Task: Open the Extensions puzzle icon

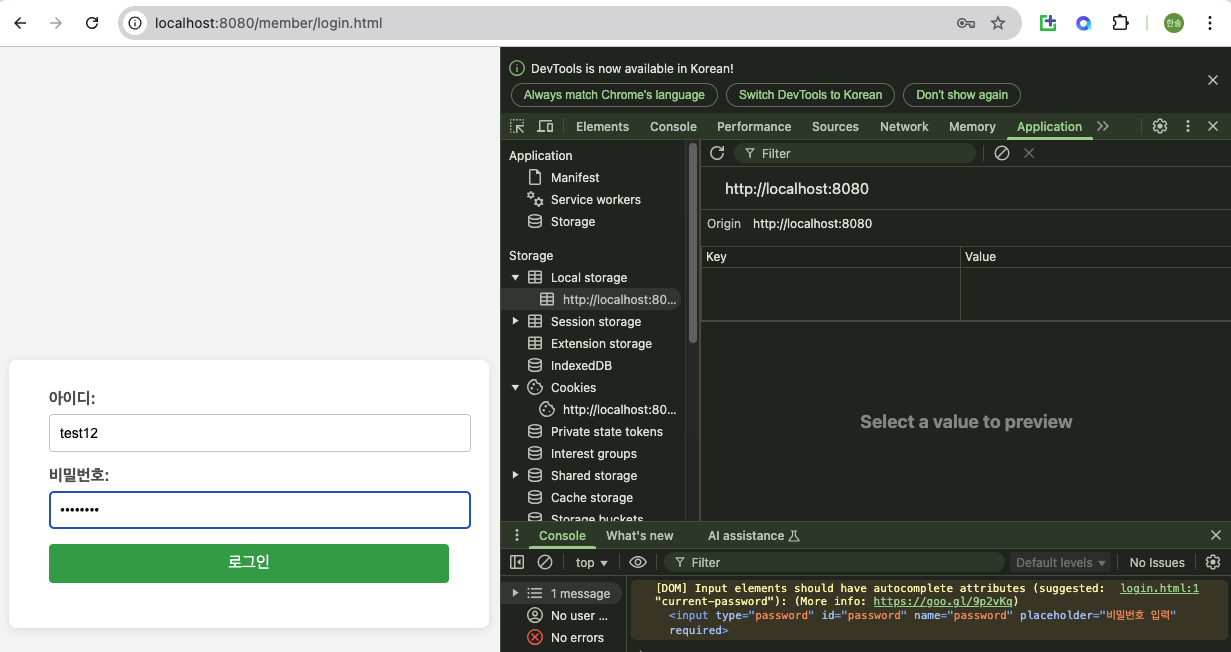Action: pyautogui.click(x=1120, y=23)
